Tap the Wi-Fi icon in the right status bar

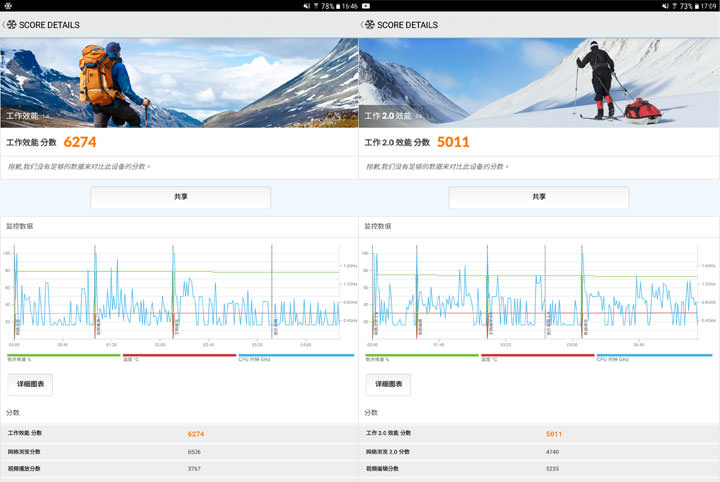(671, 6)
